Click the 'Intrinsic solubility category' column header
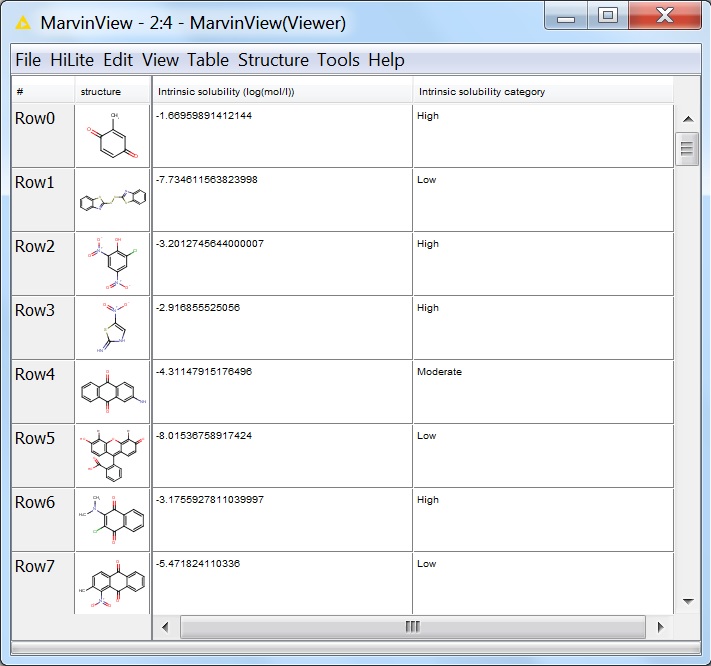The width and height of the screenshot is (711, 666). click(542, 92)
